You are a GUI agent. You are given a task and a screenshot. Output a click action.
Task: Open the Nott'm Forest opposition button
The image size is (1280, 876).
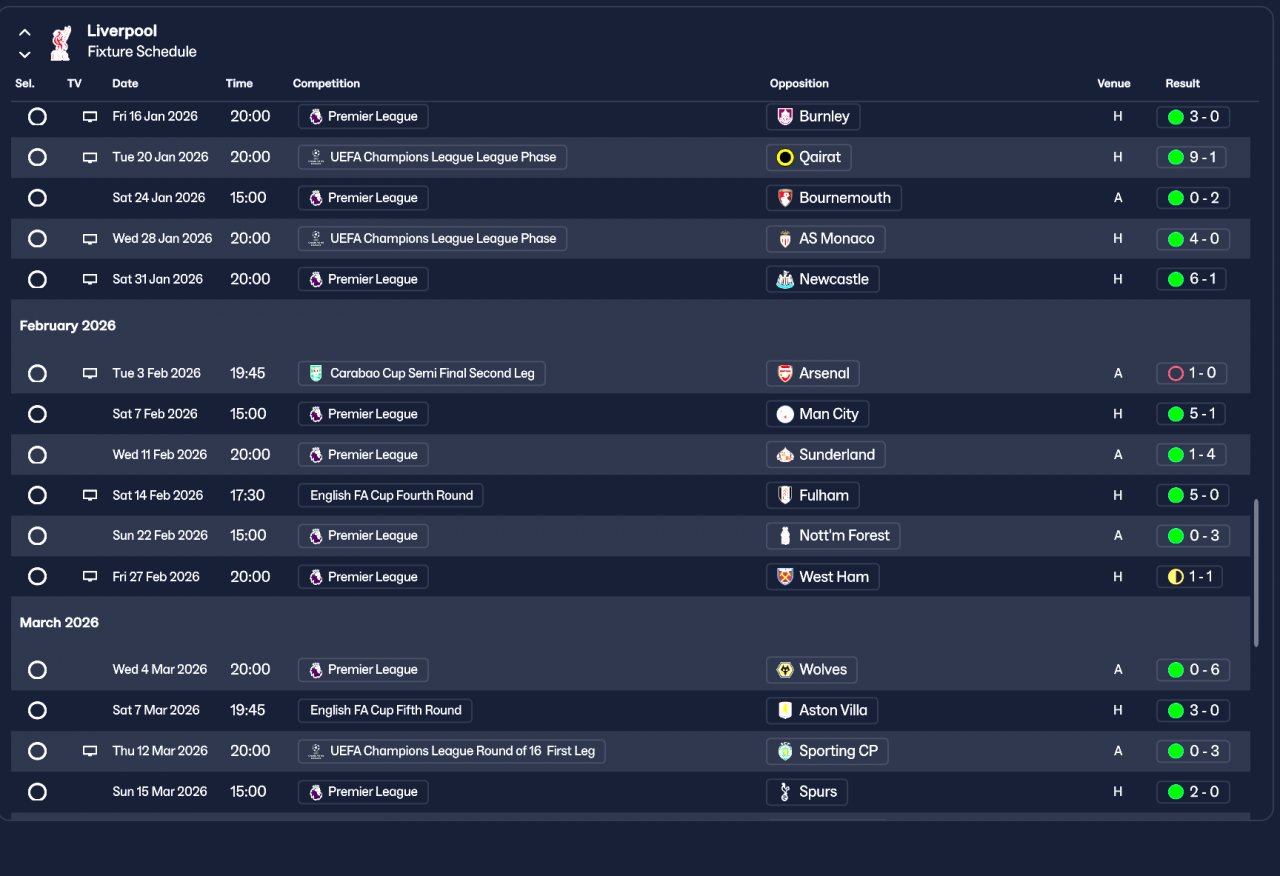tap(833, 536)
